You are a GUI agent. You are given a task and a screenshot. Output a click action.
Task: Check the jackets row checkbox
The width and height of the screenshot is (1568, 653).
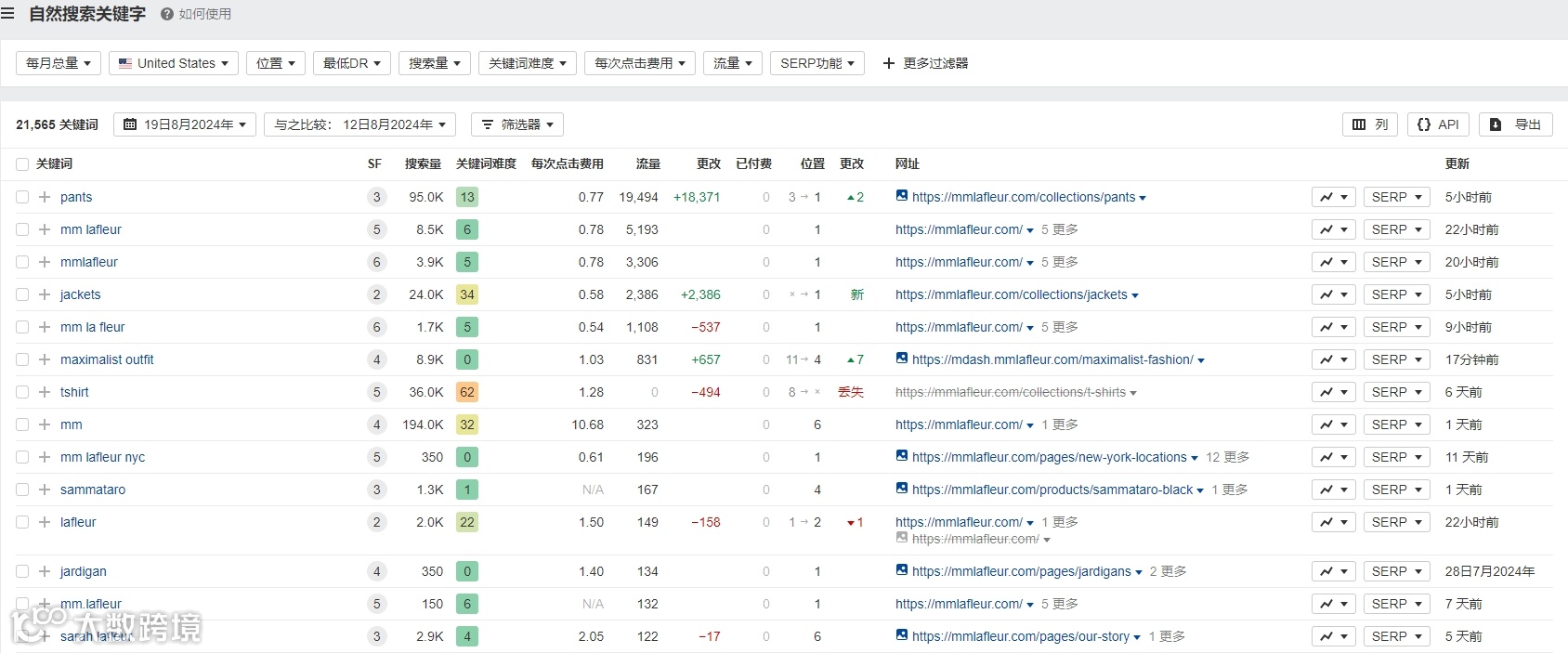(22, 294)
